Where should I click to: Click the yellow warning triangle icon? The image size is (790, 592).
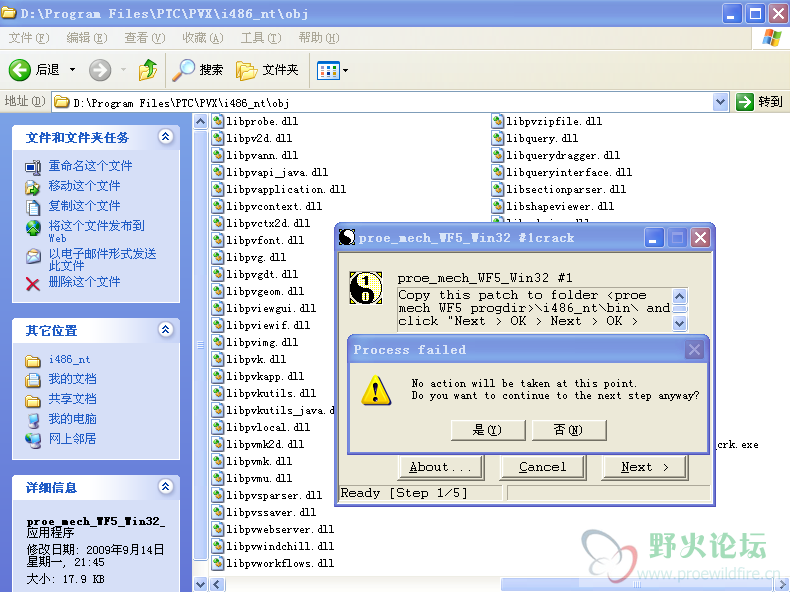(x=376, y=390)
